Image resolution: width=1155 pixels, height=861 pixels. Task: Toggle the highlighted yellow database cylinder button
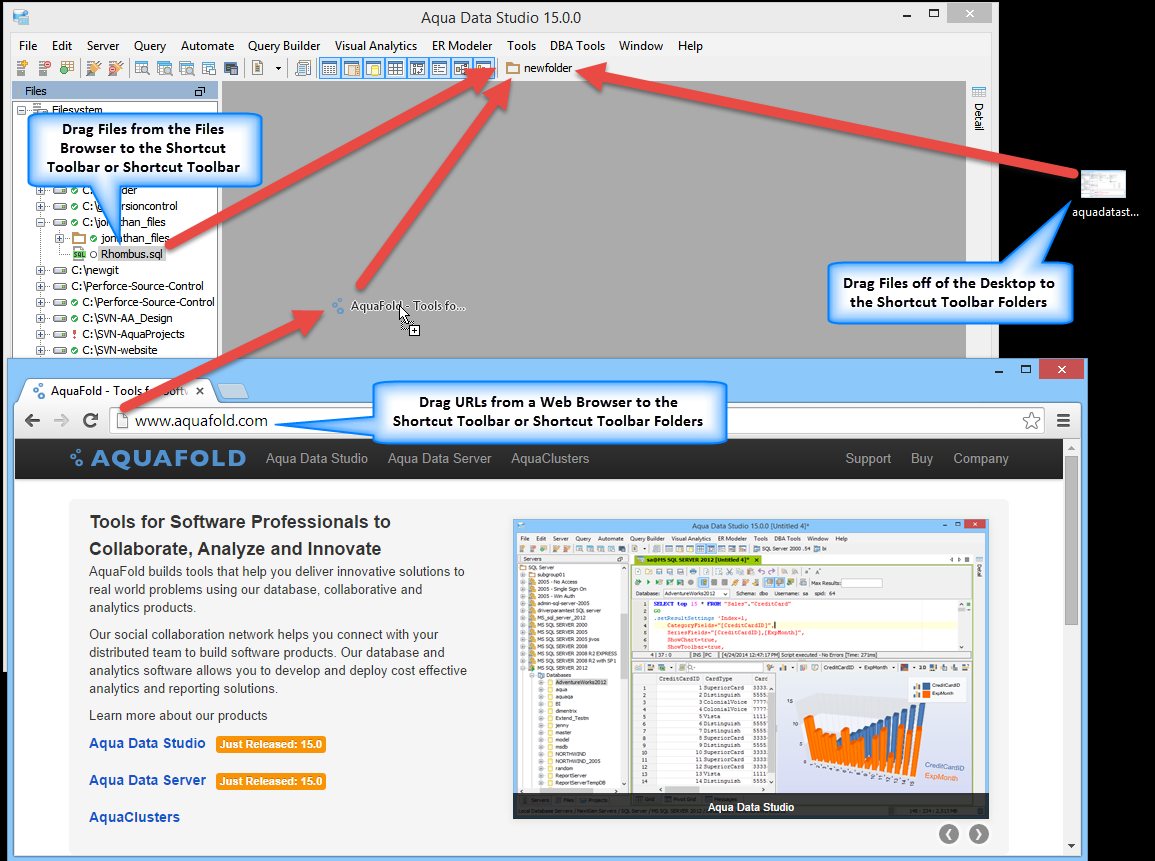373,68
